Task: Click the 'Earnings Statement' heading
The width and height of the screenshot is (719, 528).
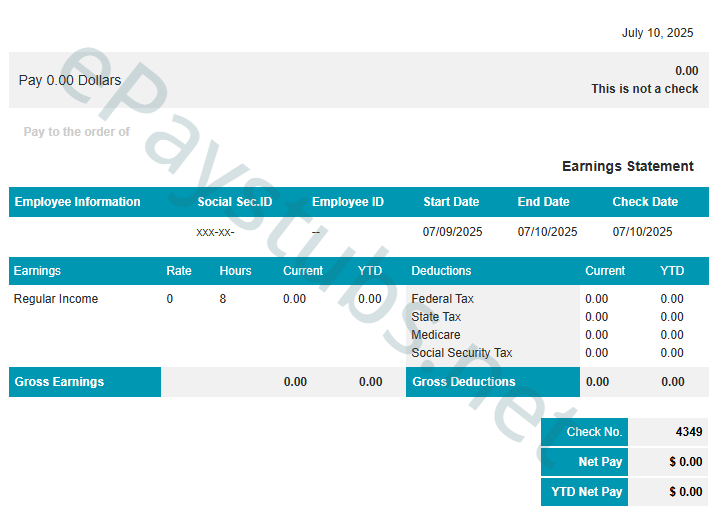Action: pyautogui.click(x=627, y=166)
